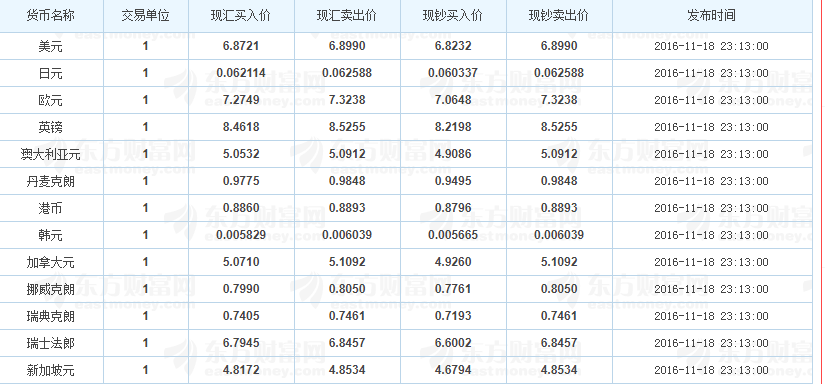Click 港币's 现钞卖出价 value 0.8893
Screen dimensions: 825x384
pos(559,208)
